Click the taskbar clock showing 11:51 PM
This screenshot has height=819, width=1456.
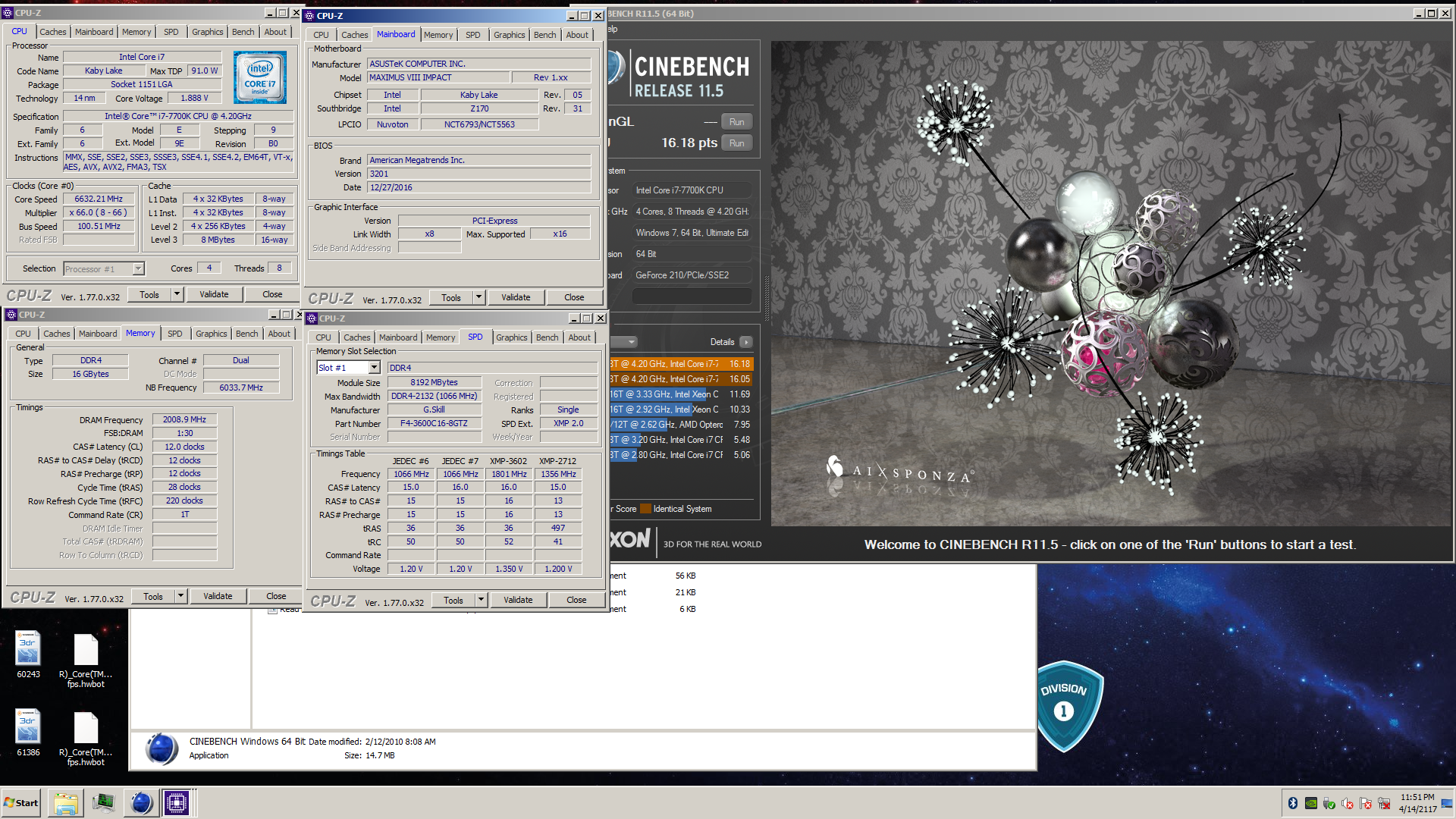pos(1417,803)
